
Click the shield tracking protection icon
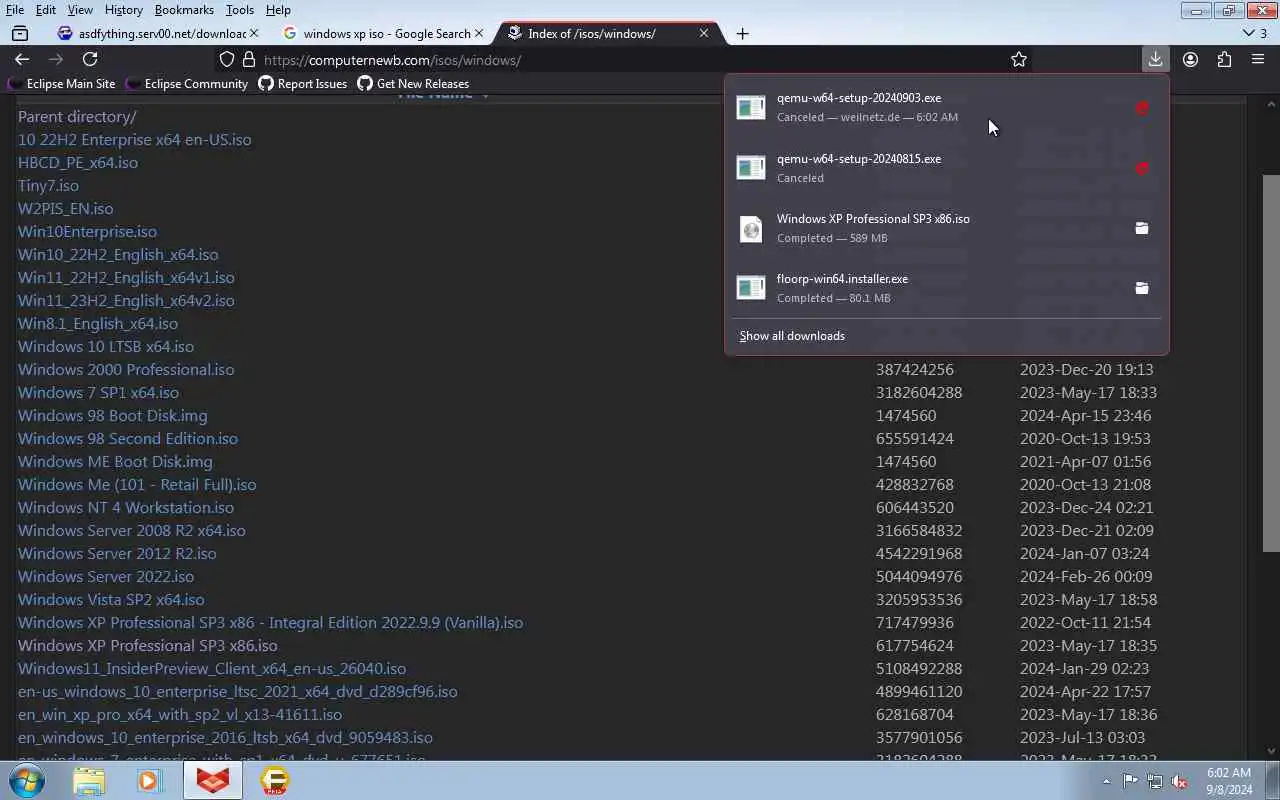point(227,60)
